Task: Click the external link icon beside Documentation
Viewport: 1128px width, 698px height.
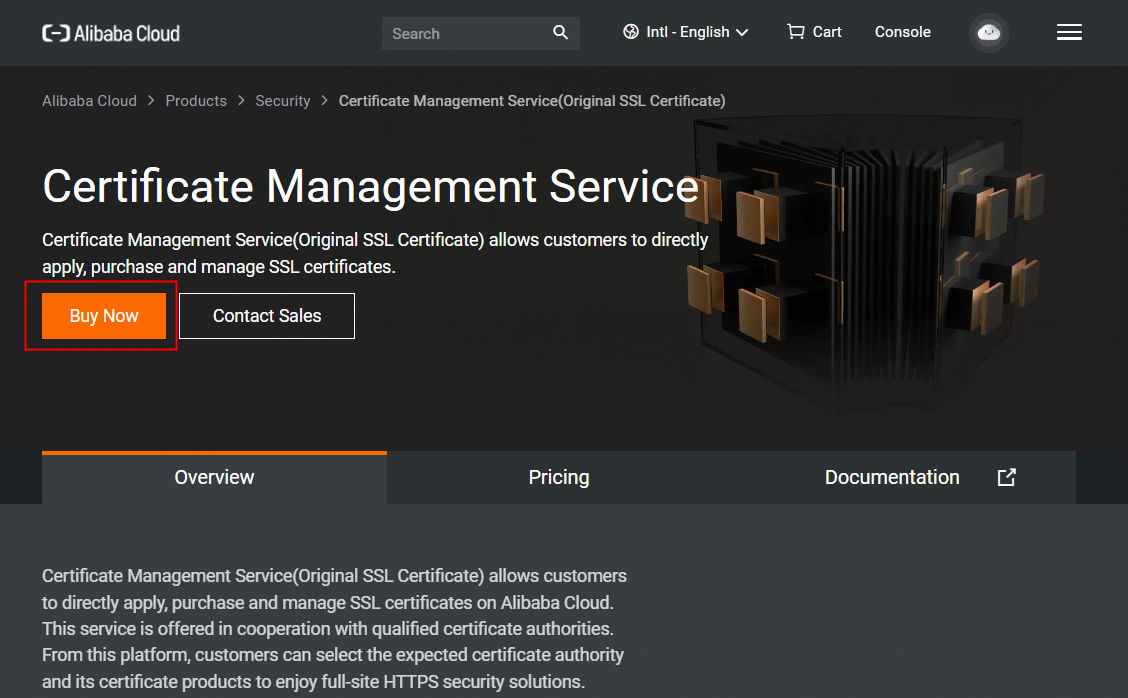Action: [x=1007, y=477]
